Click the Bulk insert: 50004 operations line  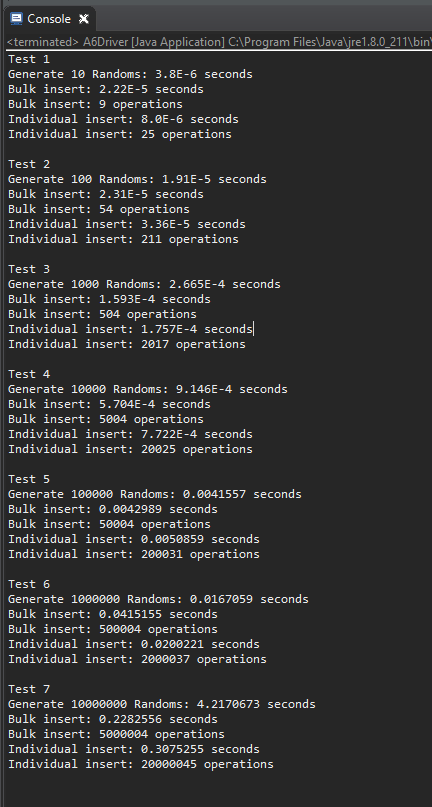109,524
